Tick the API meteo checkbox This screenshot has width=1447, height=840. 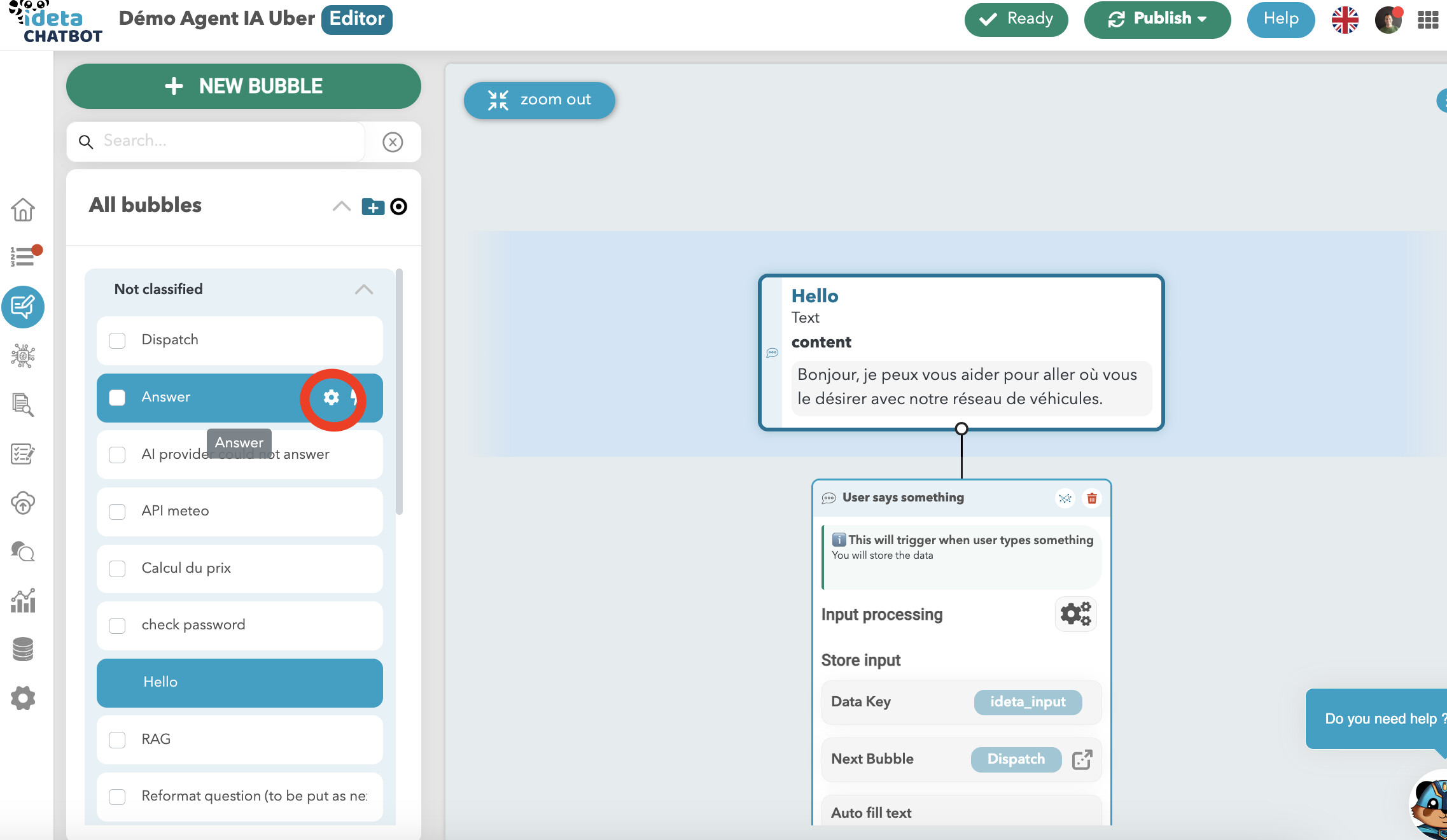[117, 512]
